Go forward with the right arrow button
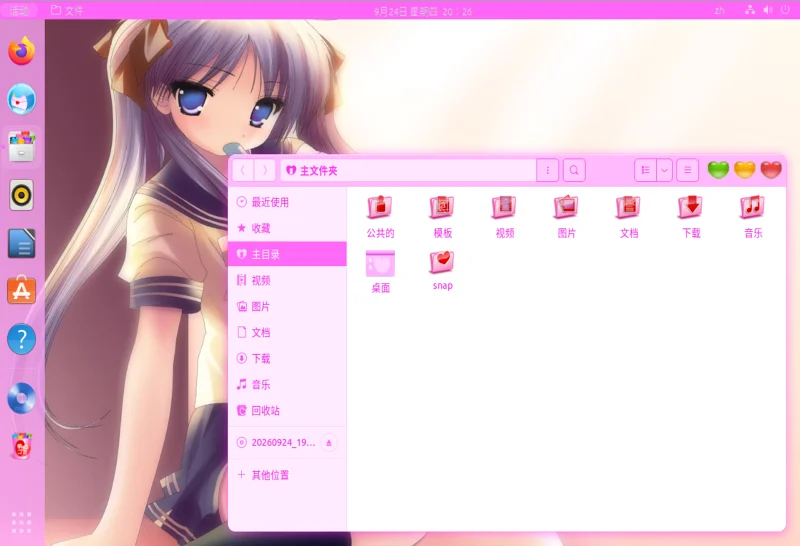The height and width of the screenshot is (546, 800). click(x=265, y=170)
